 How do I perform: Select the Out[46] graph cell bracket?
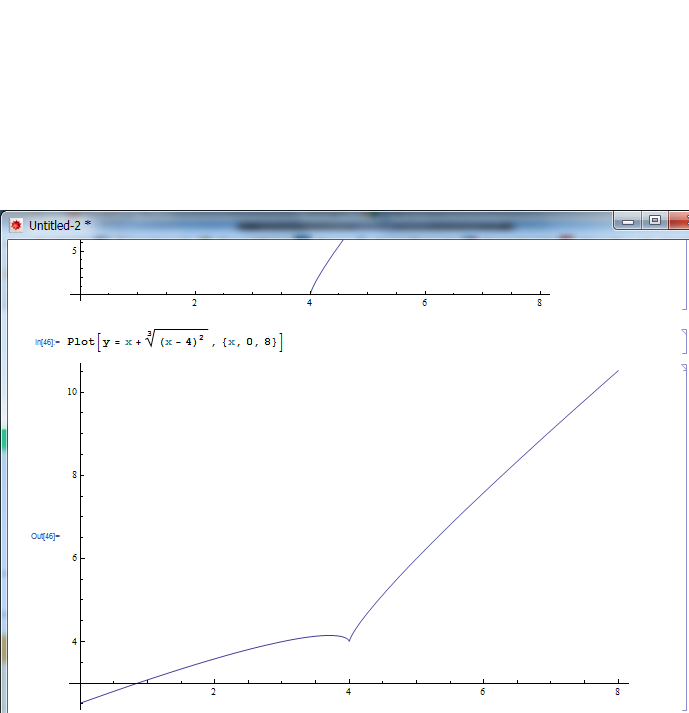[x=684, y=540]
